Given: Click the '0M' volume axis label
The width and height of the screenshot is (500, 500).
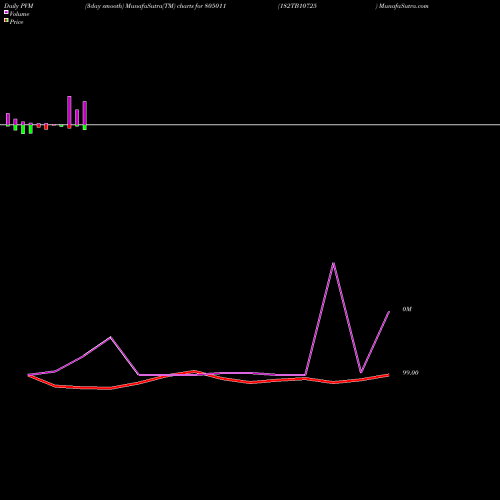Looking at the screenshot, I should pyautogui.click(x=407, y=309).
